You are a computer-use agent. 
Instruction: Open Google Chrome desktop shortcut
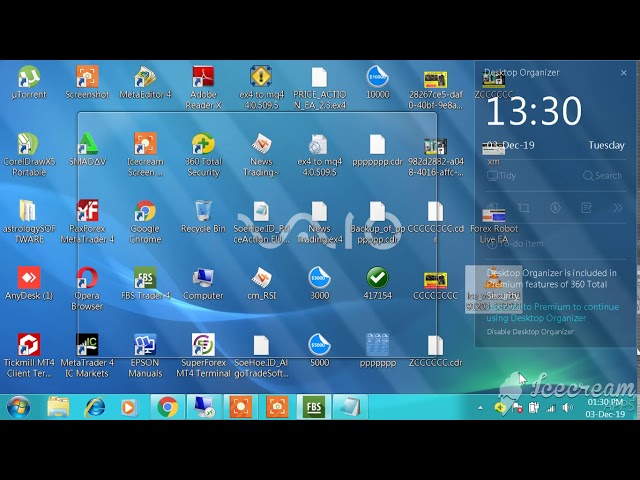click(145, 212)
